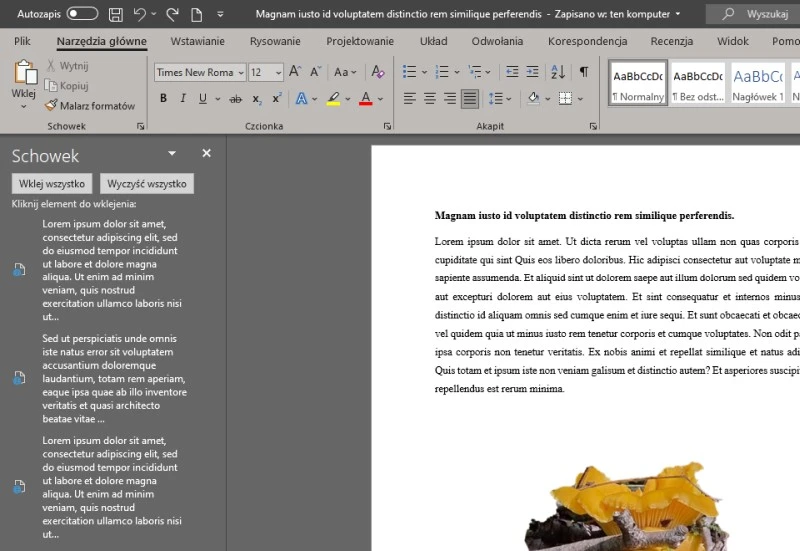Image resolution: width=800 pixels, height=551 pixels.
Task: Show paragraph marks with pilcrow icon
Action: (583, 72)
